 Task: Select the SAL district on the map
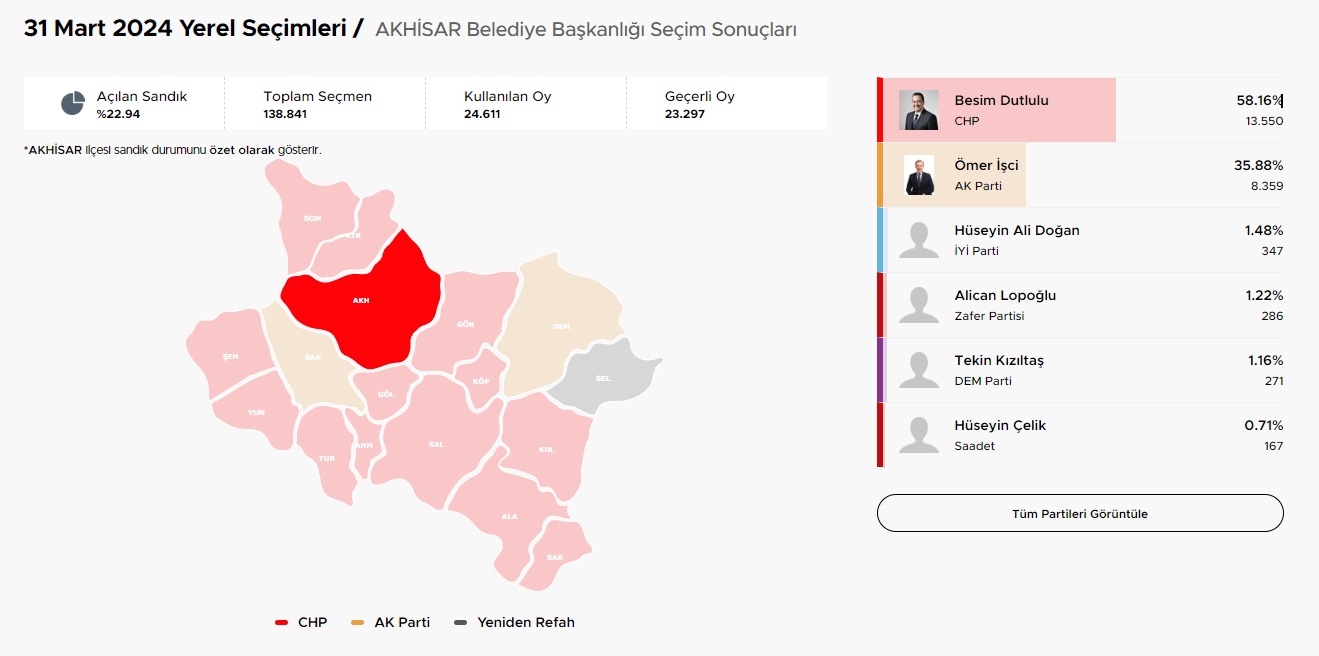click(436, 443)
